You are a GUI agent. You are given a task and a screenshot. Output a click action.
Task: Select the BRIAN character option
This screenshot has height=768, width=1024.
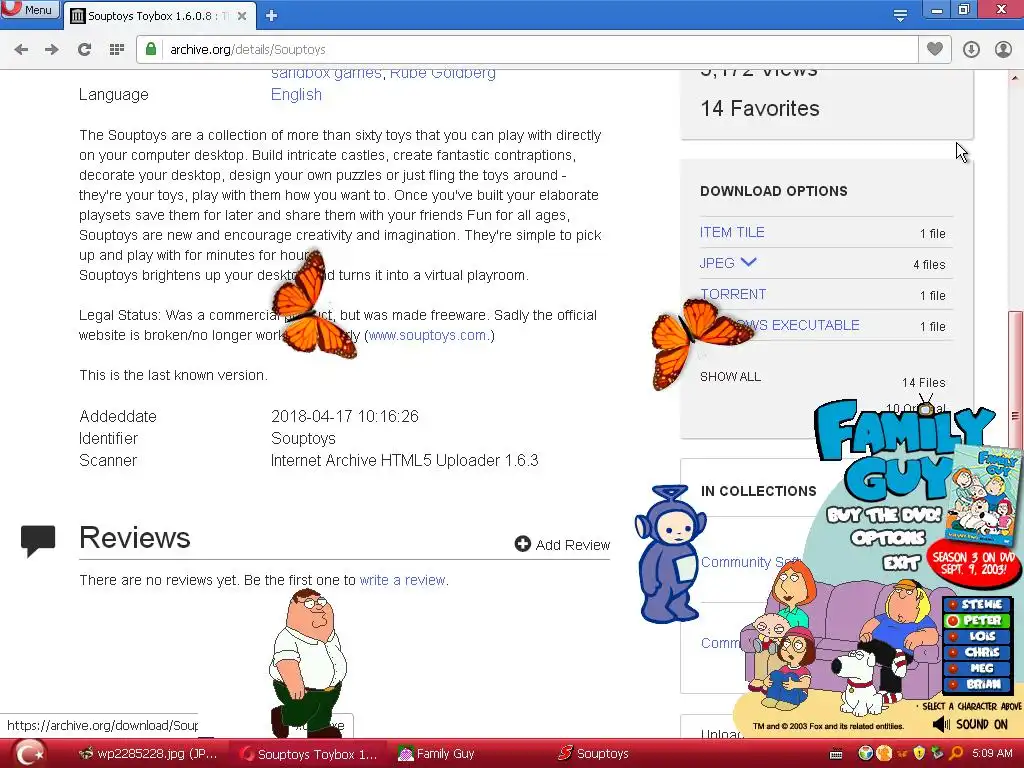coord(977,684)
